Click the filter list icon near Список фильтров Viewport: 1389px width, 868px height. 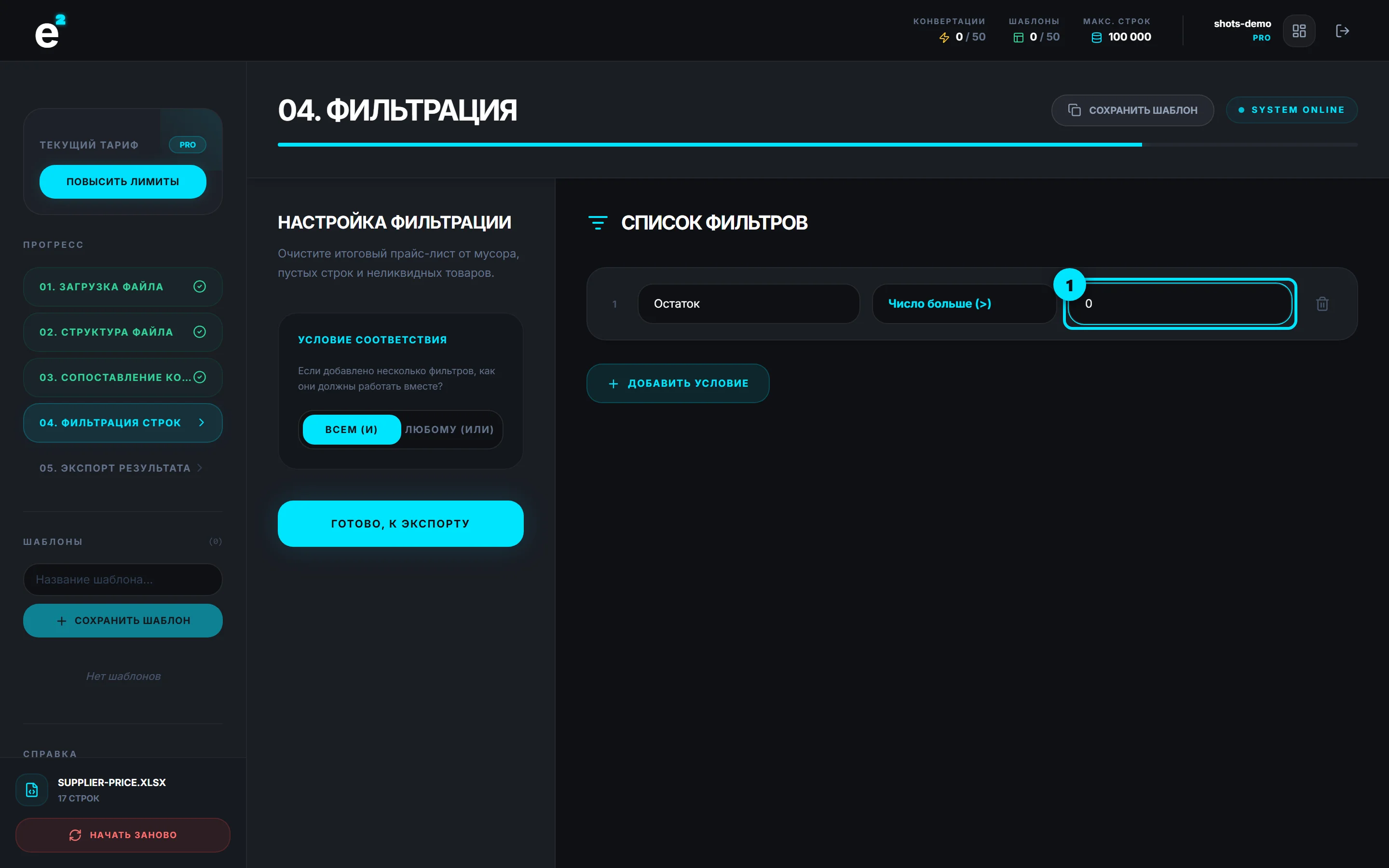598,223
